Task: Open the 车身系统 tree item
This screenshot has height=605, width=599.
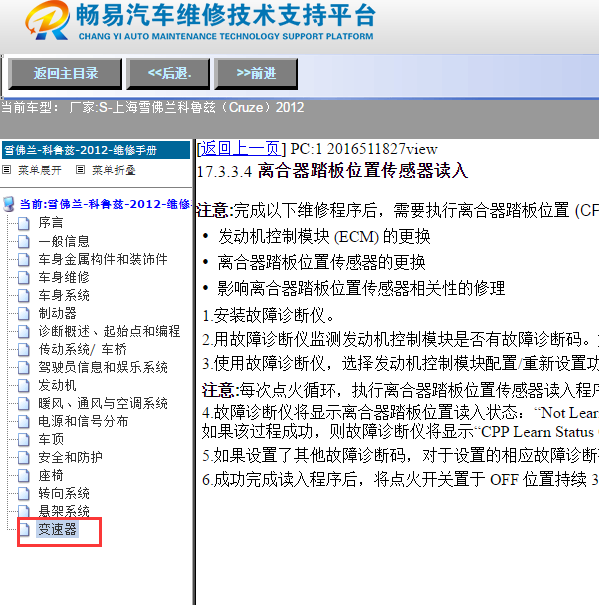Action: click(x=64, y=295)
